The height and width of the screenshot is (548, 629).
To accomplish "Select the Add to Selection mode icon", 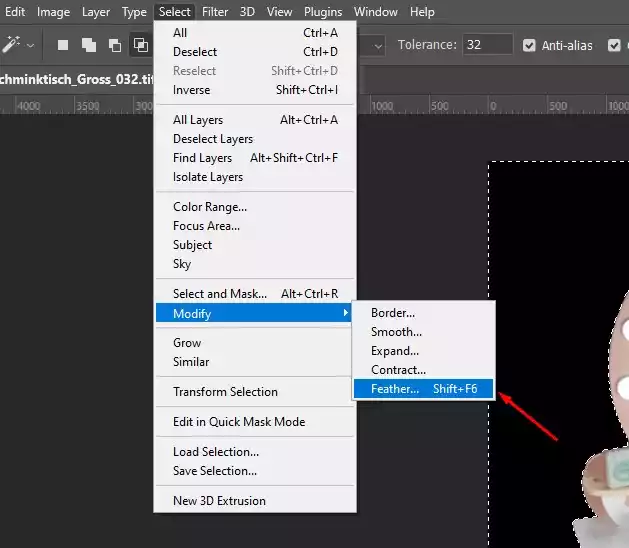I will coord(89,45).
